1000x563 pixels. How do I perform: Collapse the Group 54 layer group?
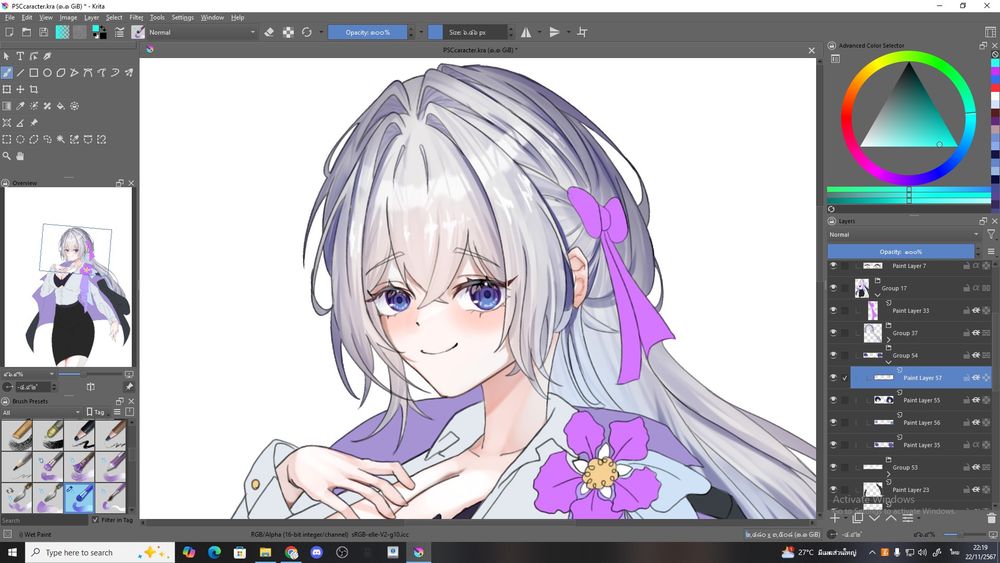click(888, 362)
